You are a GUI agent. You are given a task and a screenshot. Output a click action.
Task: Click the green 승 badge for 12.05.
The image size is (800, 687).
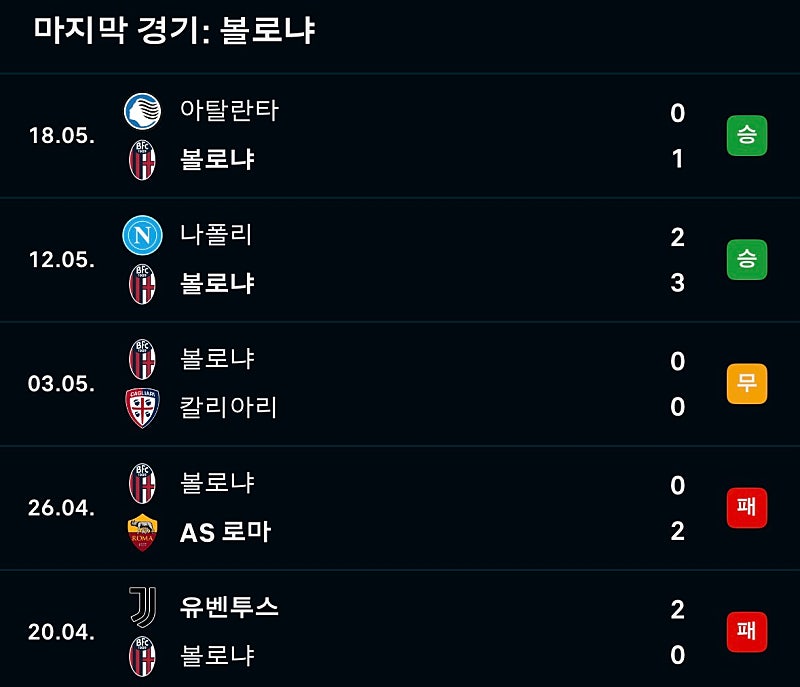click(x=746, y=259)
